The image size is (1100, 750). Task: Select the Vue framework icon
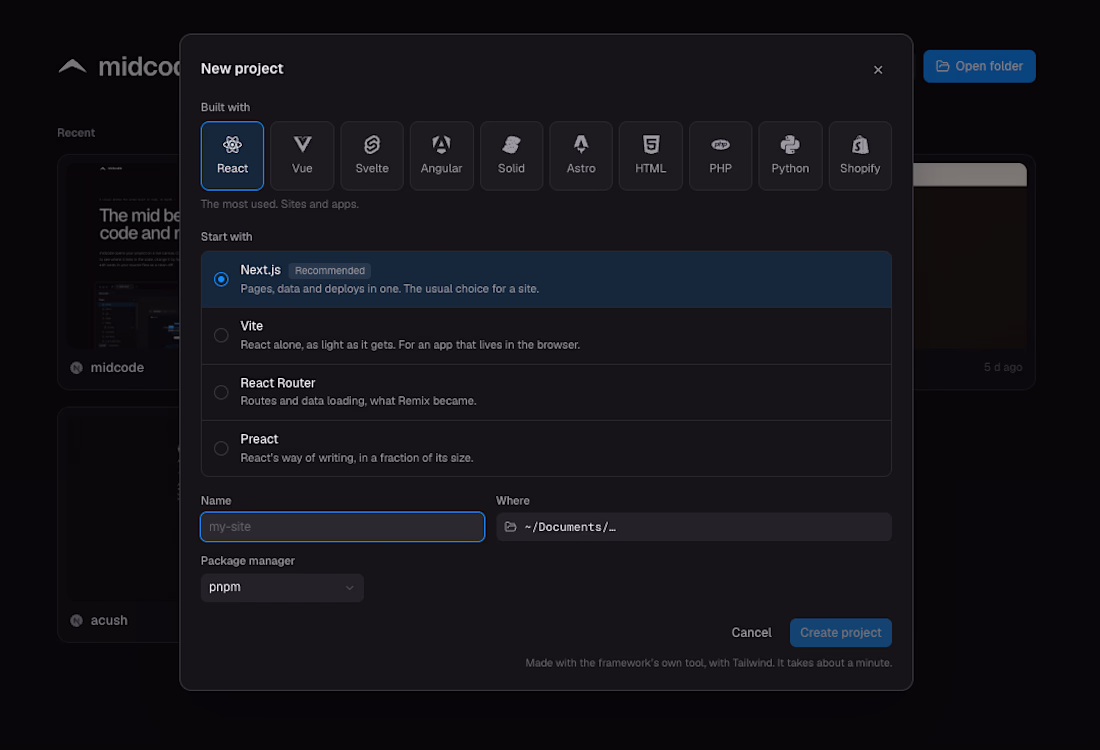click(302, 145)
